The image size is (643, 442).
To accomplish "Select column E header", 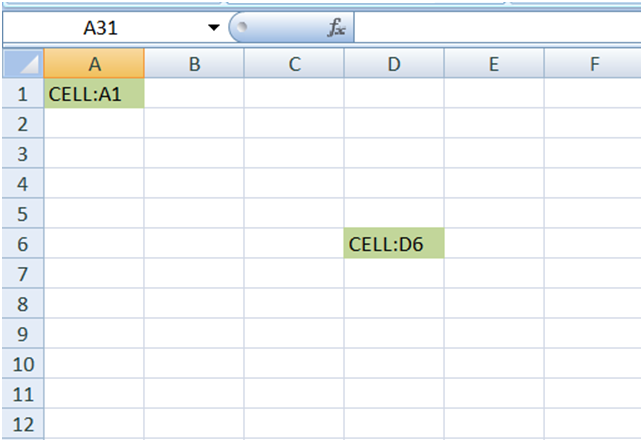I will pyautogui.click(x=493, y=64).
